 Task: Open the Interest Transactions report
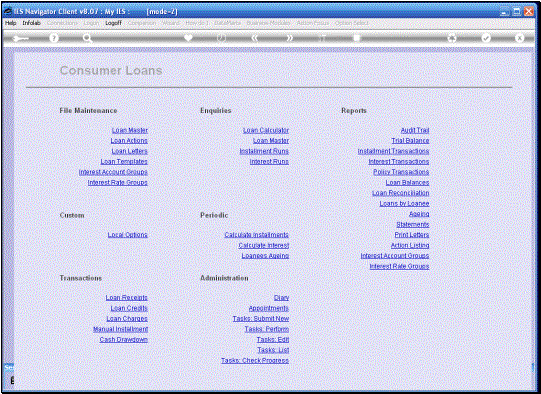pos(399,161)
